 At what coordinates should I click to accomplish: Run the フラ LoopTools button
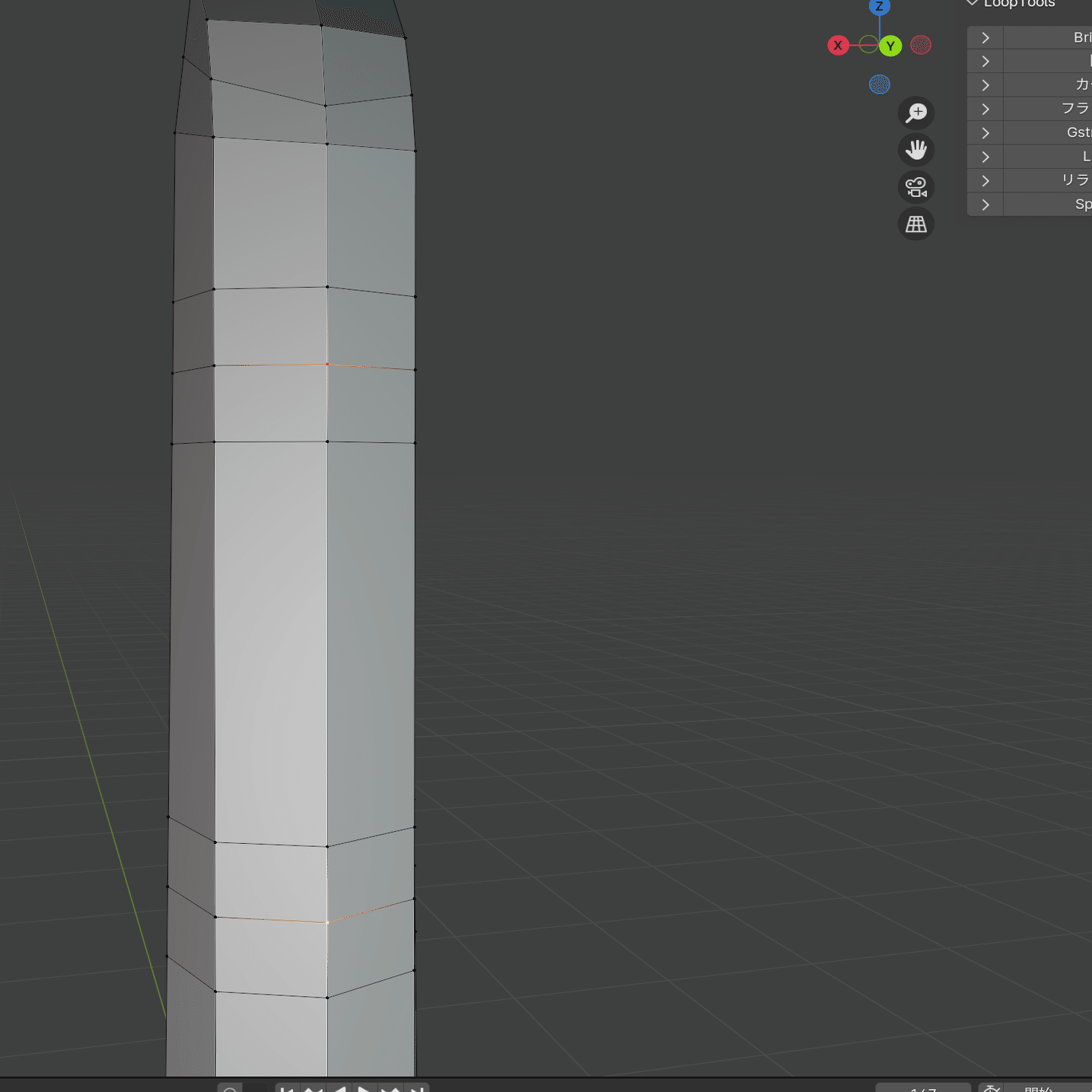(1048, 109)
